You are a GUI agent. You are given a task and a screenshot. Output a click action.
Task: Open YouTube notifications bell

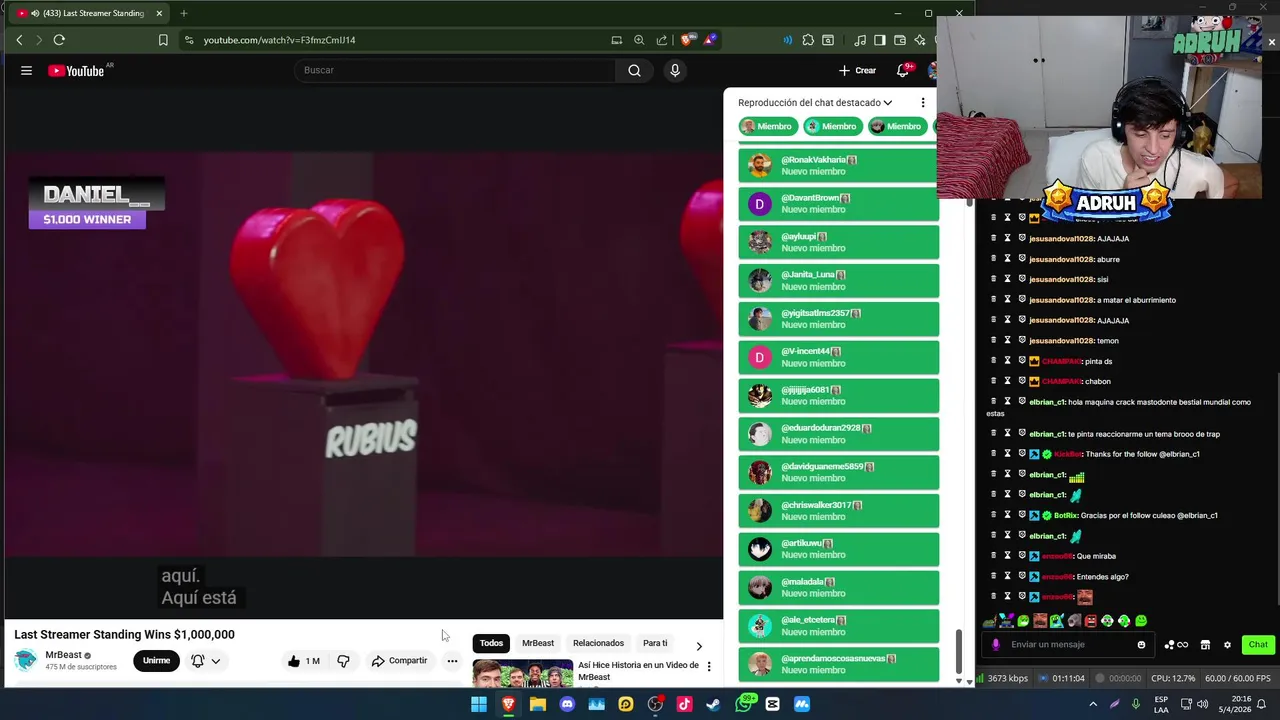point(903,70)
